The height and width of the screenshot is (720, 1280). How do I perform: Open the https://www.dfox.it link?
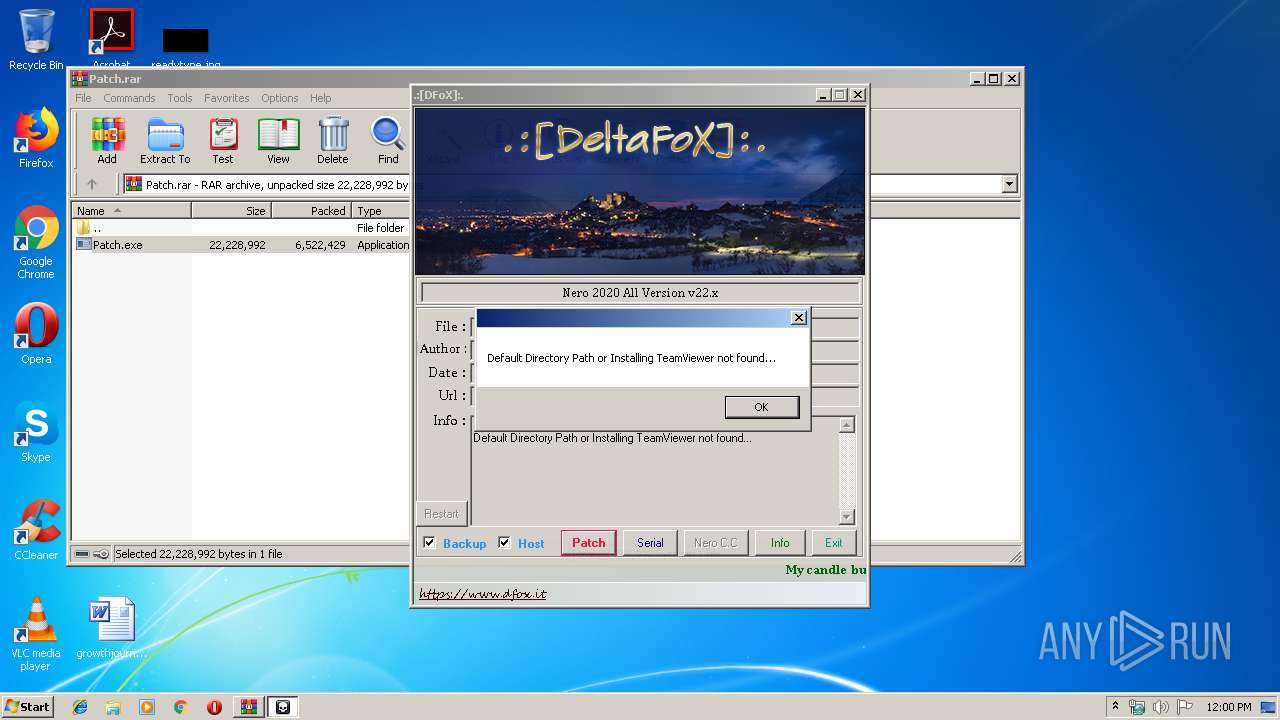483,594
